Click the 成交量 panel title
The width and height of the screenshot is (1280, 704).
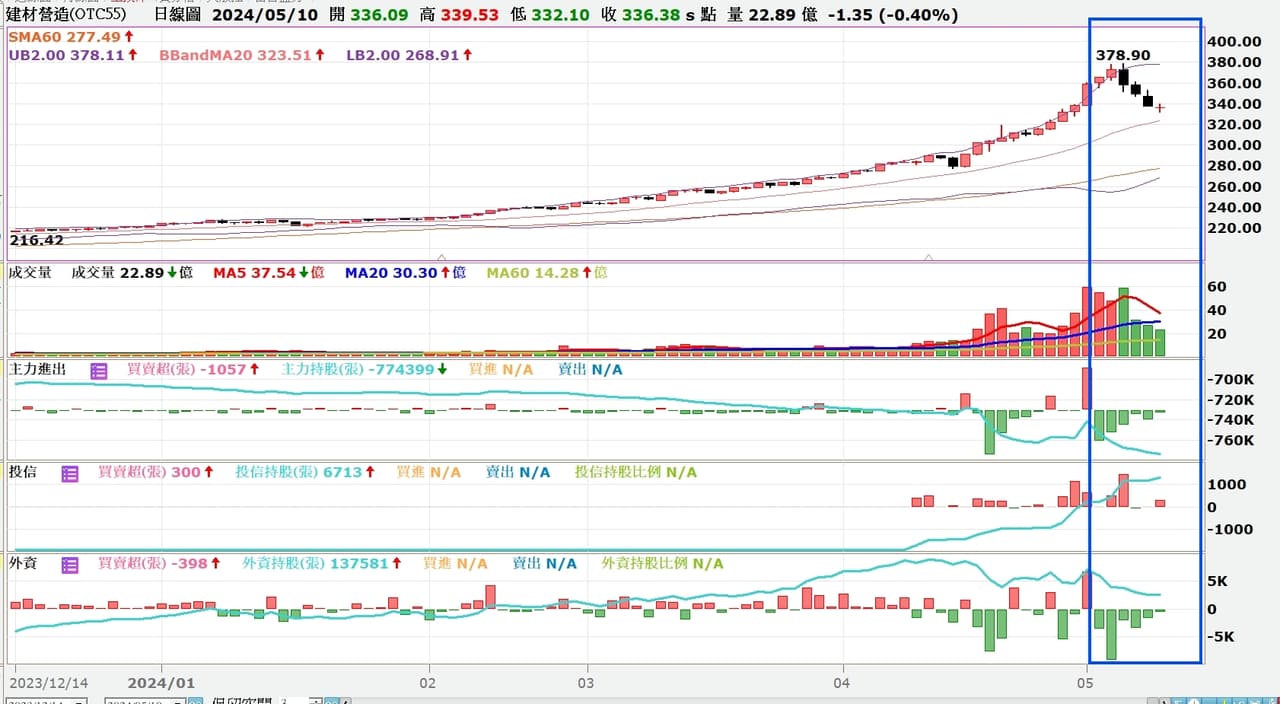(x=30, y=272)
